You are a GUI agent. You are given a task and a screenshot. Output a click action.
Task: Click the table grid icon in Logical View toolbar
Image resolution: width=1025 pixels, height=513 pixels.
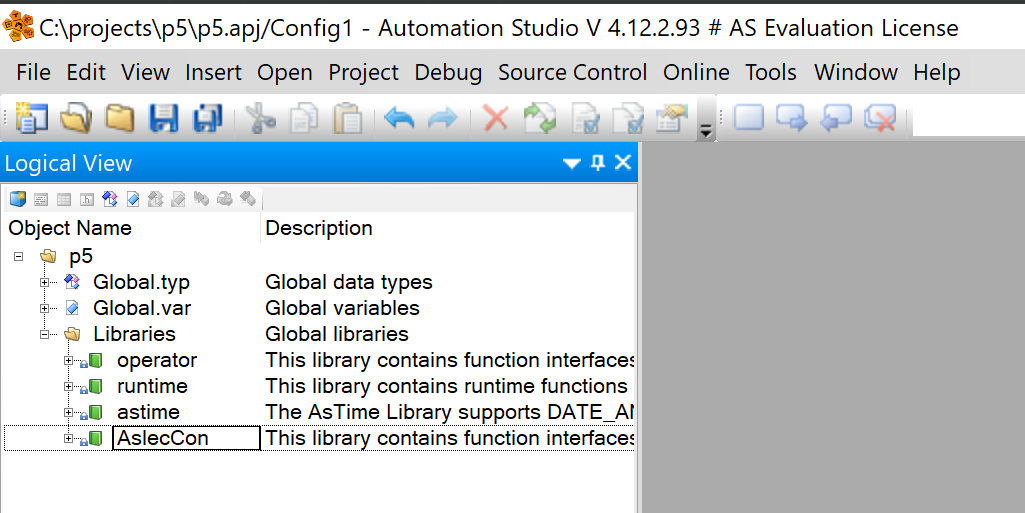coord(63,199)
